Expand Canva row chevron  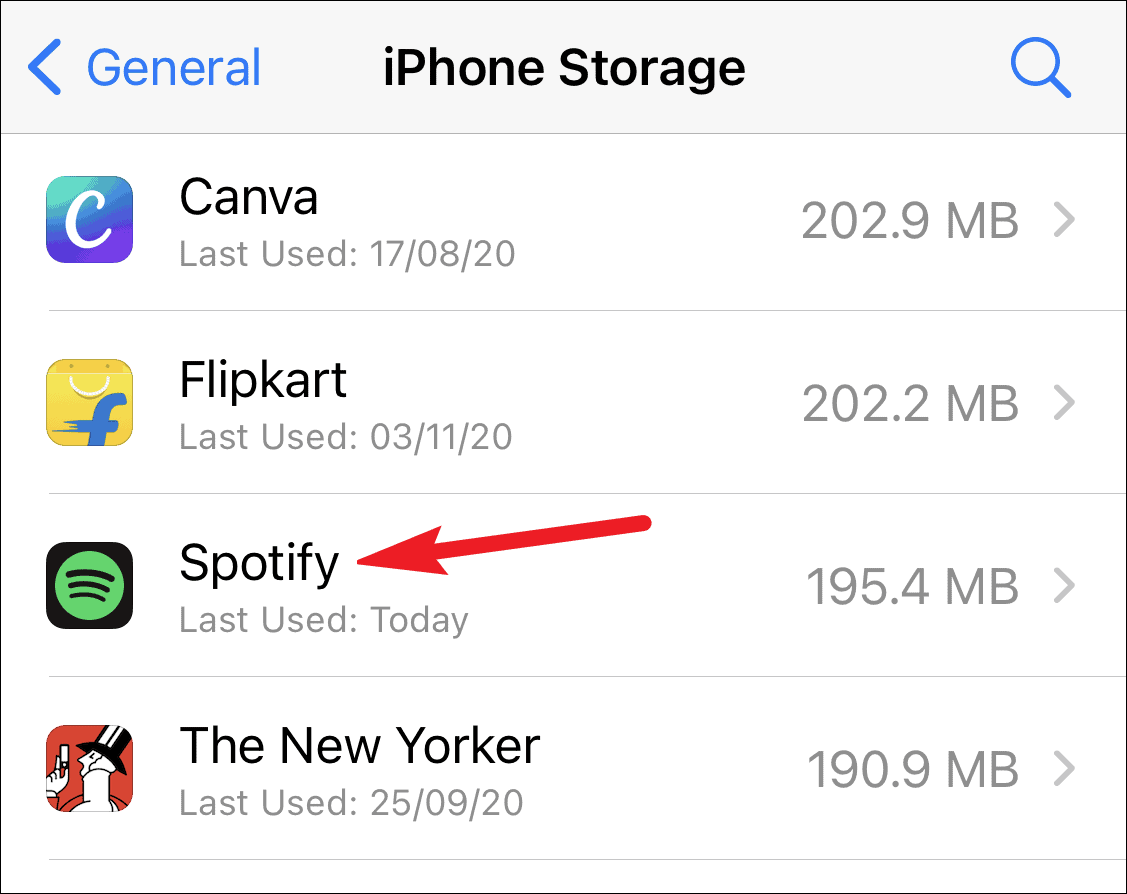1064,220
